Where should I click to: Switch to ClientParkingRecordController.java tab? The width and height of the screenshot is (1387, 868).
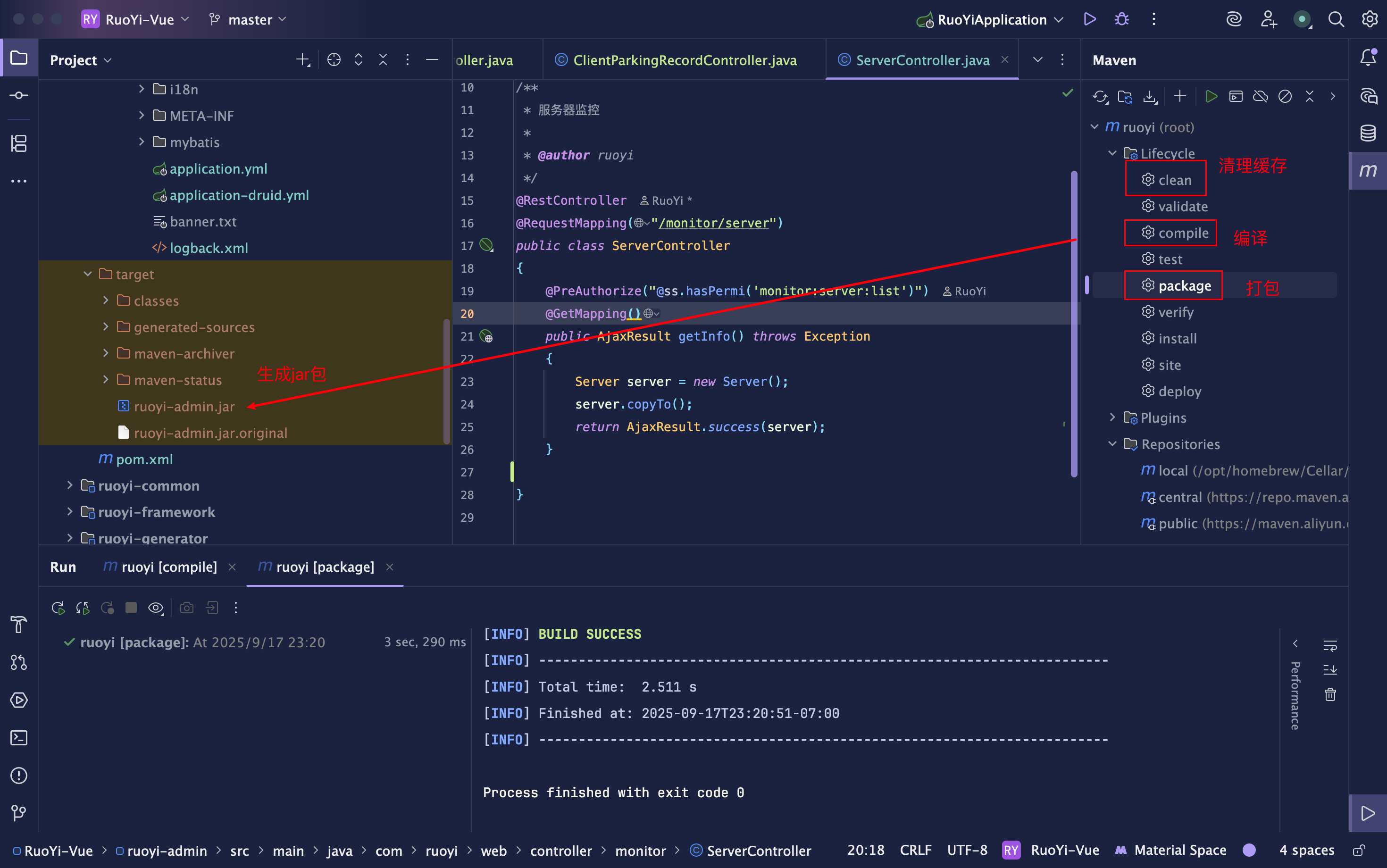coord(685,60)
